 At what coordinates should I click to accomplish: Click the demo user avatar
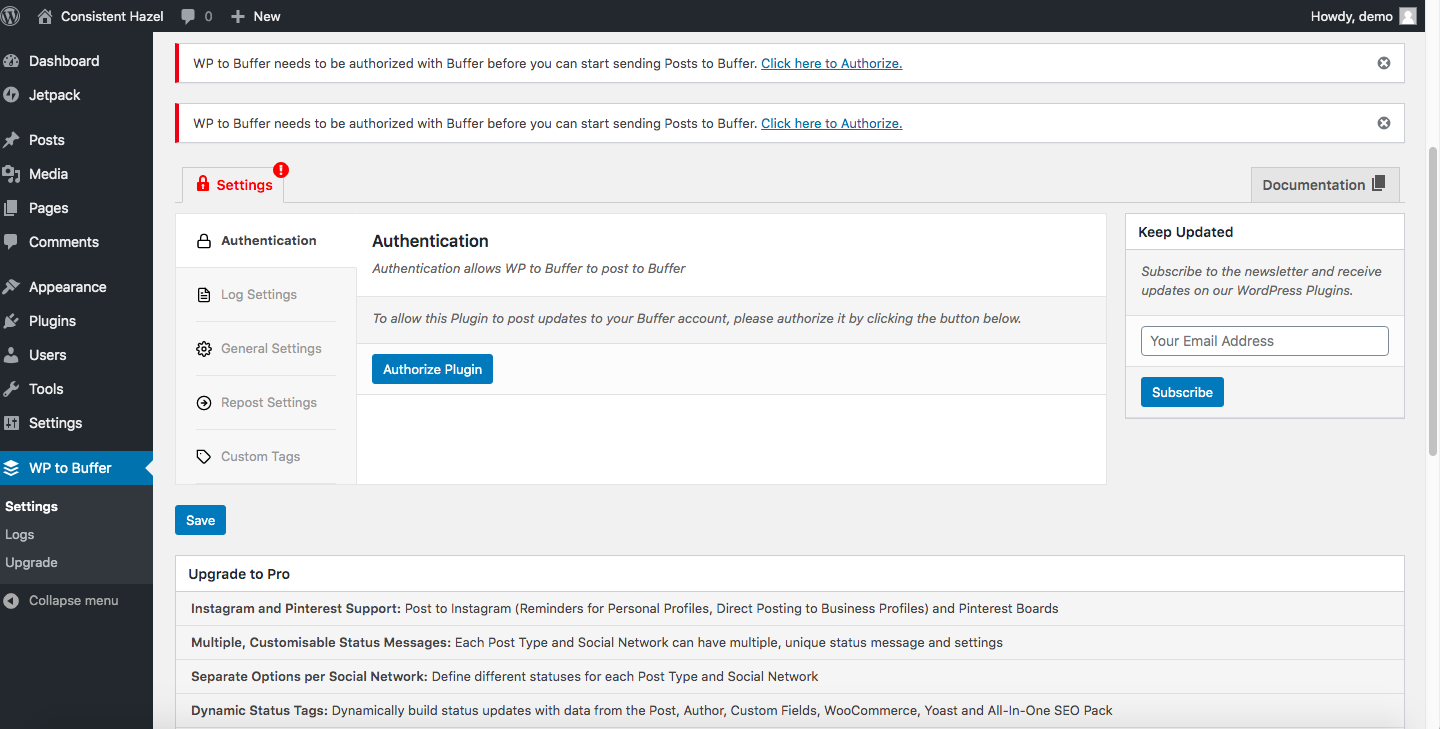tap(1408, 16)
